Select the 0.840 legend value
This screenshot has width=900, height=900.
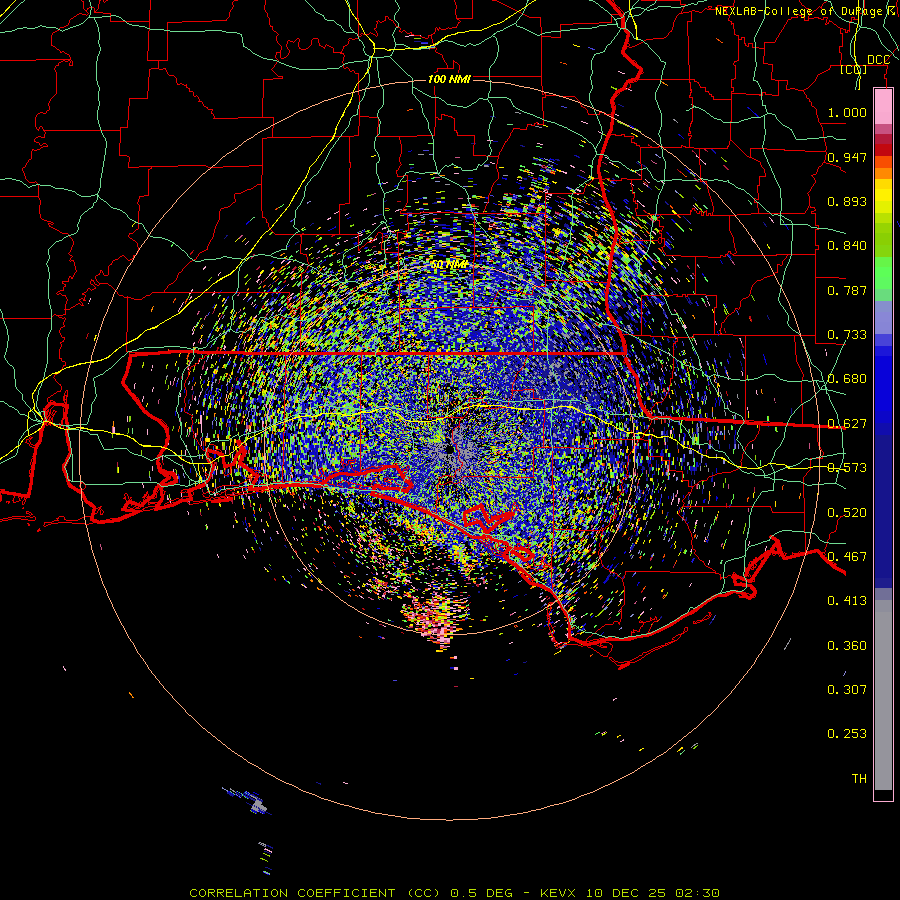[847, 246]
